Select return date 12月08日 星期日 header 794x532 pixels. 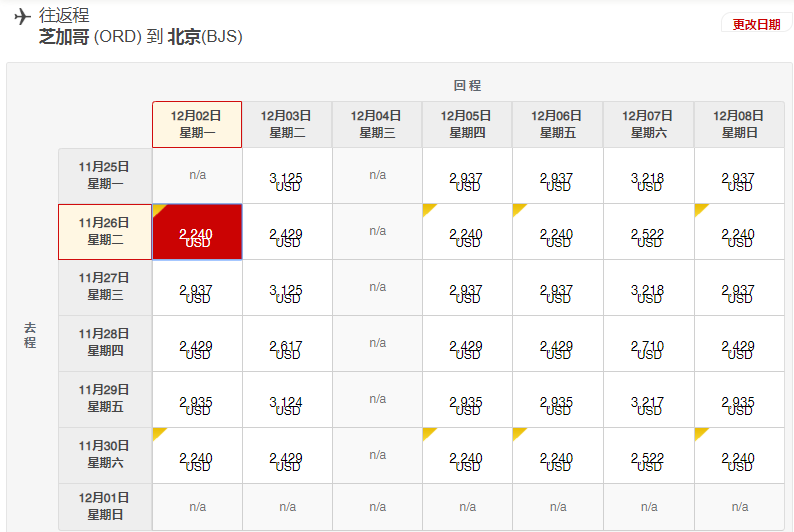pos(739,125)
